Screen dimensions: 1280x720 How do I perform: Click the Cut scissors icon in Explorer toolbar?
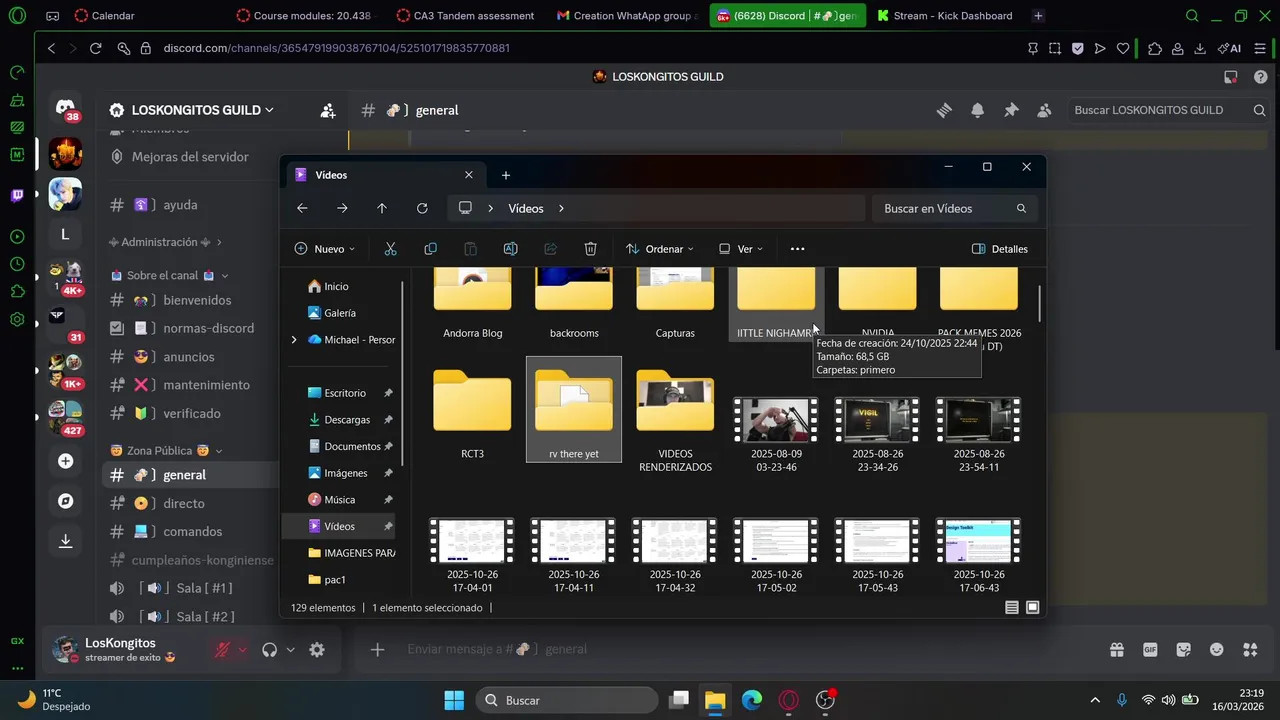[x=390, y=249]
